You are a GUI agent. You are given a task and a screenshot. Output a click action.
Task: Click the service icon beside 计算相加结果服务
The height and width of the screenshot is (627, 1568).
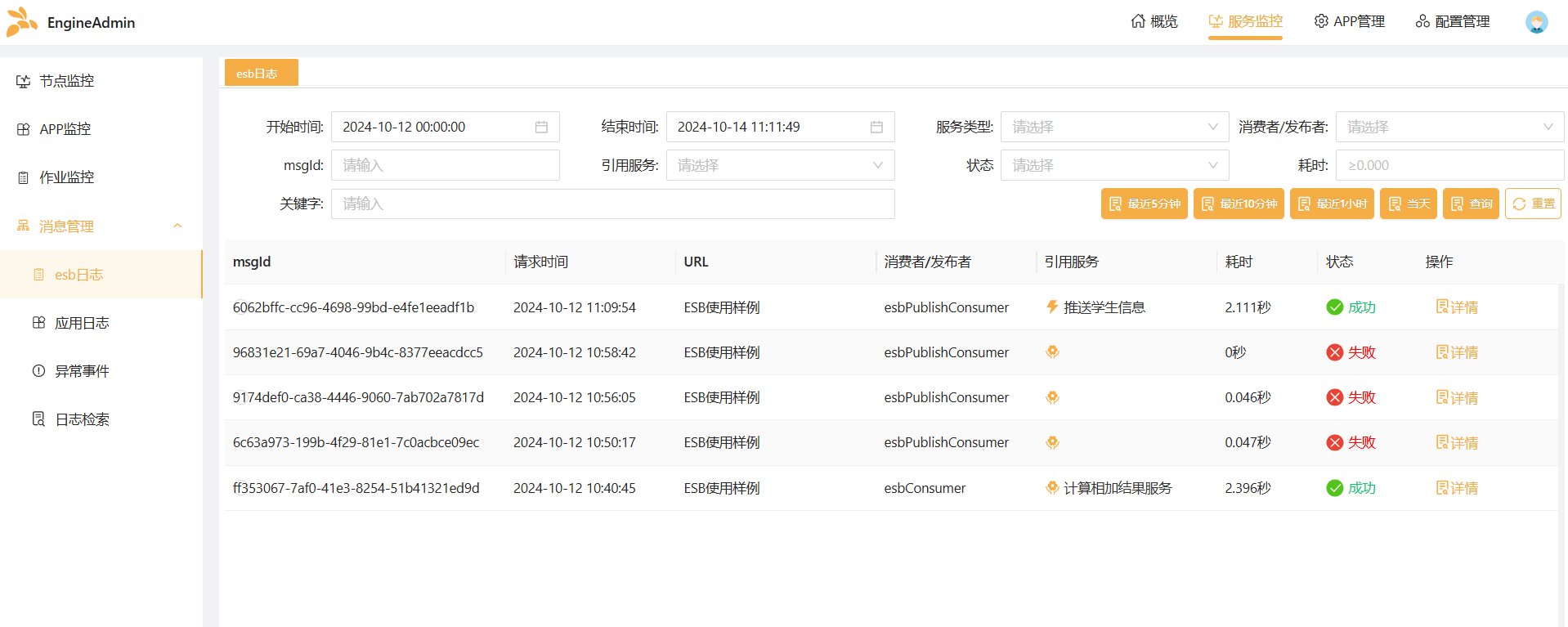click(1052, 487)
